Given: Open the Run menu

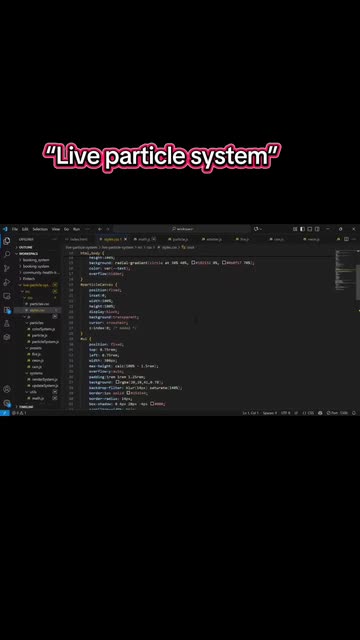Looking at the screenshot, I should point(76,229).
